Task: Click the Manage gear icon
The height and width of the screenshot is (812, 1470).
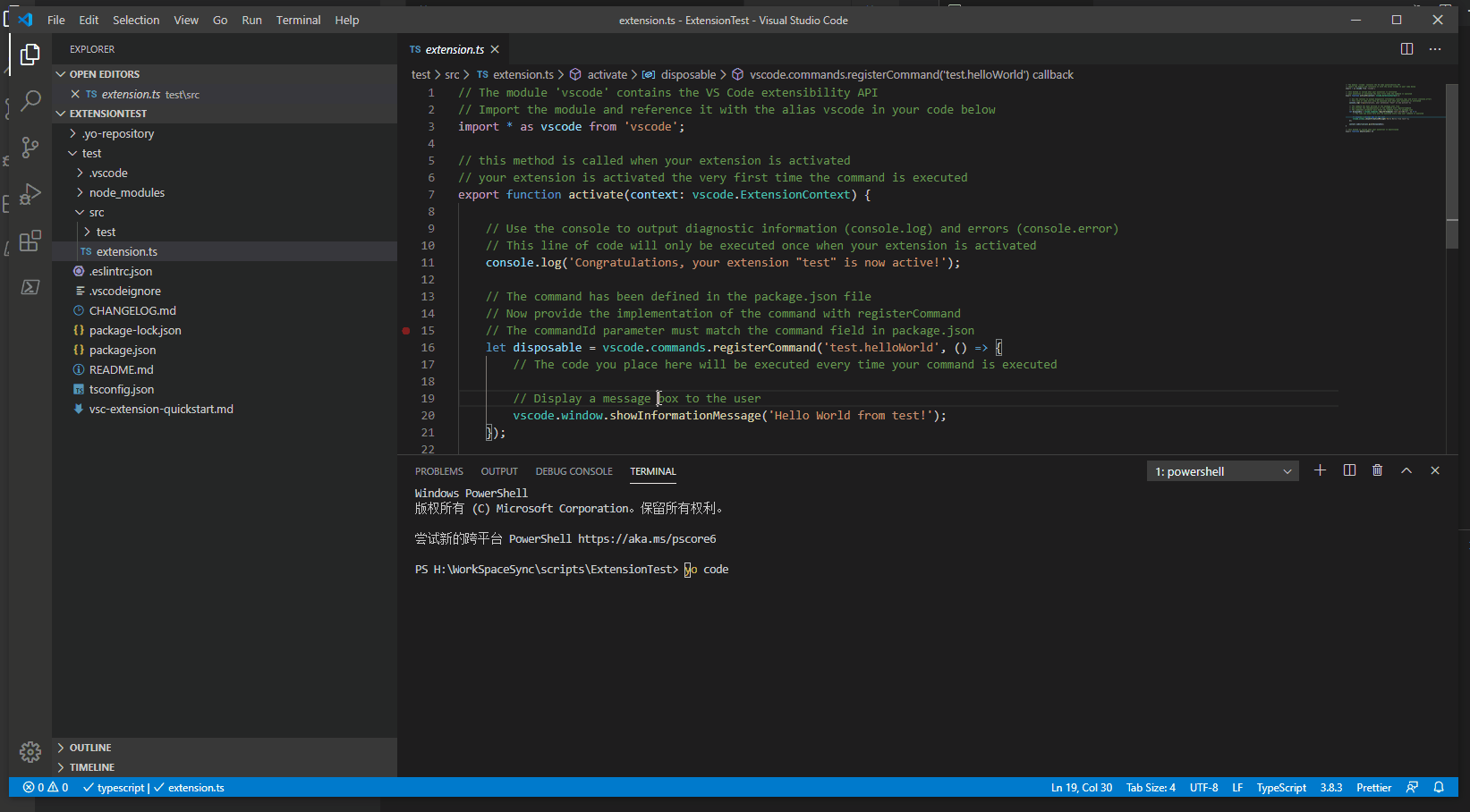Action: (30, 751)
